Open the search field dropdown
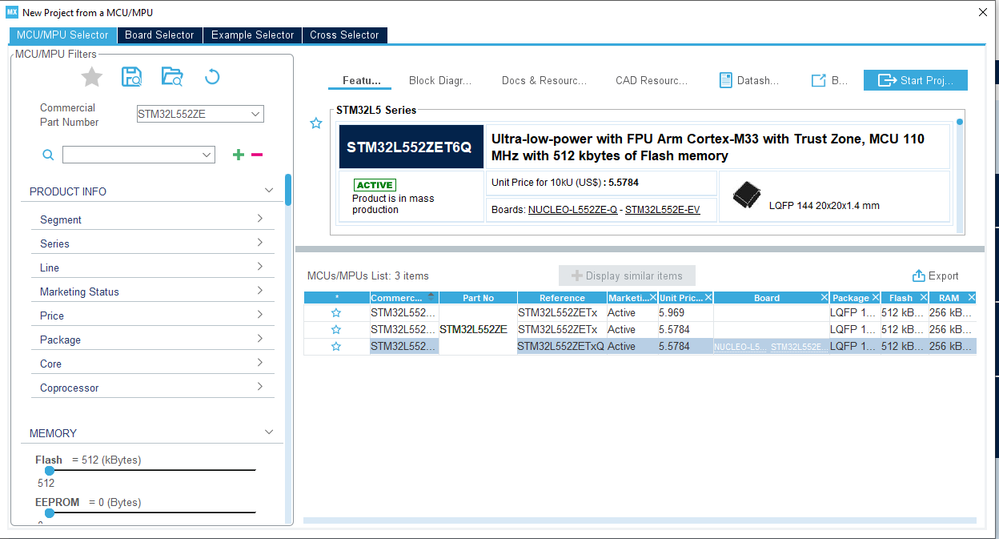This screenshot has height=539, width=999. point(206,155)
